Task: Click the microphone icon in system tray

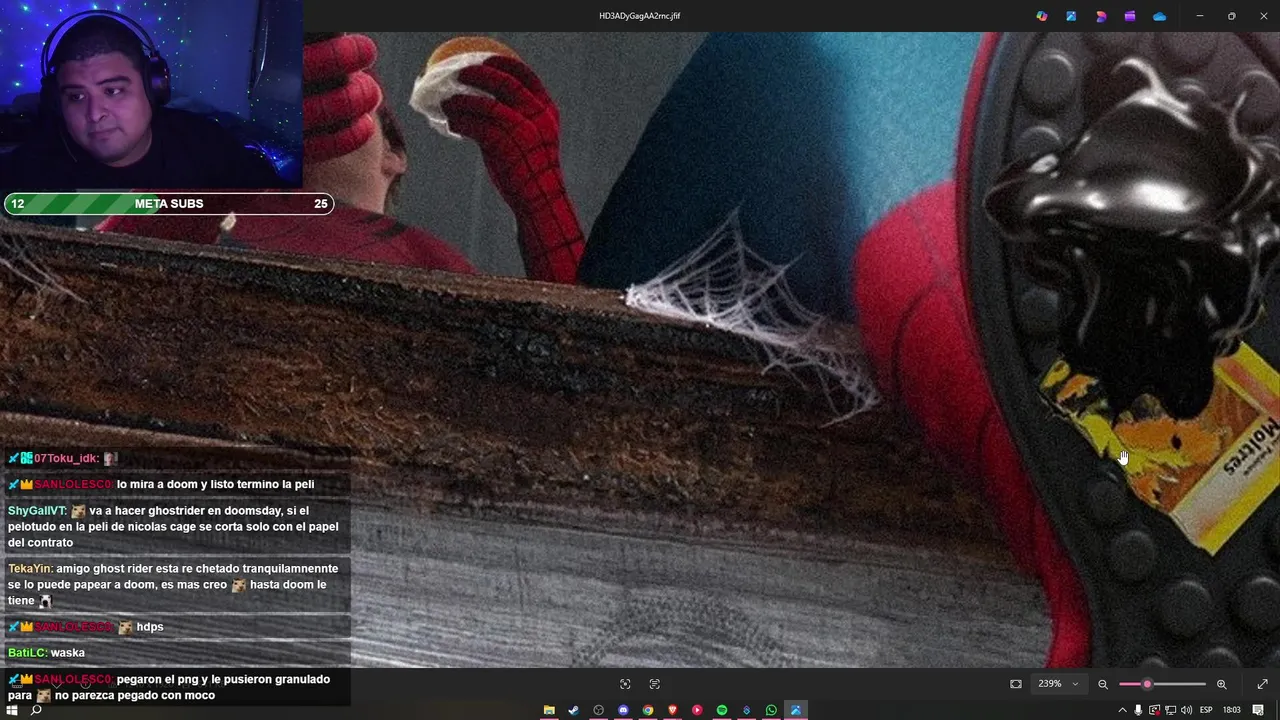Action: click(x=1138, y=710)
